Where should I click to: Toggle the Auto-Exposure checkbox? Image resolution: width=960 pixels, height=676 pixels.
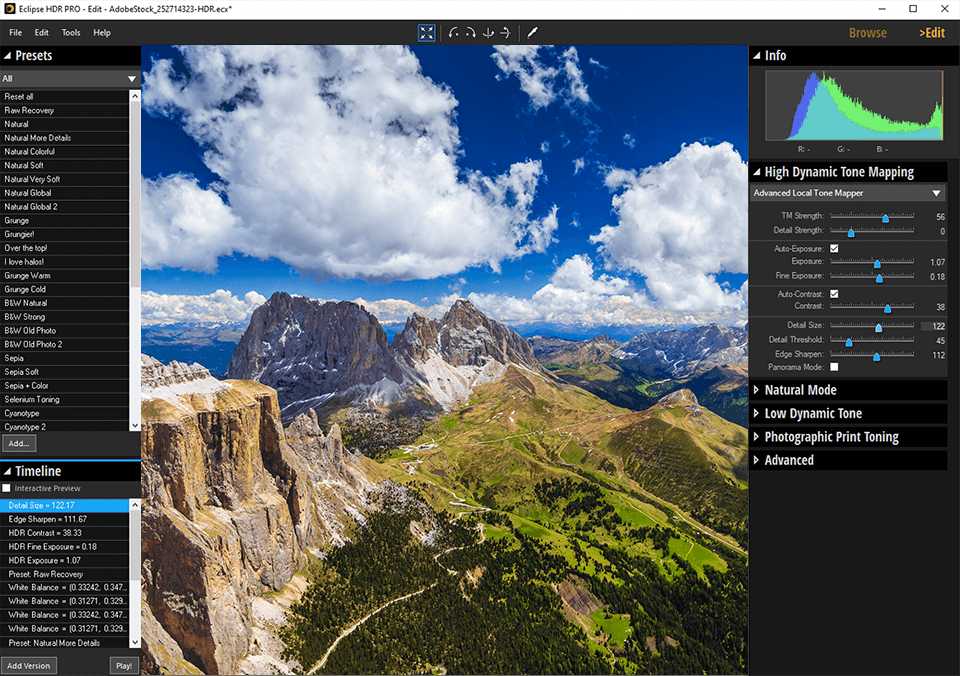834,248
